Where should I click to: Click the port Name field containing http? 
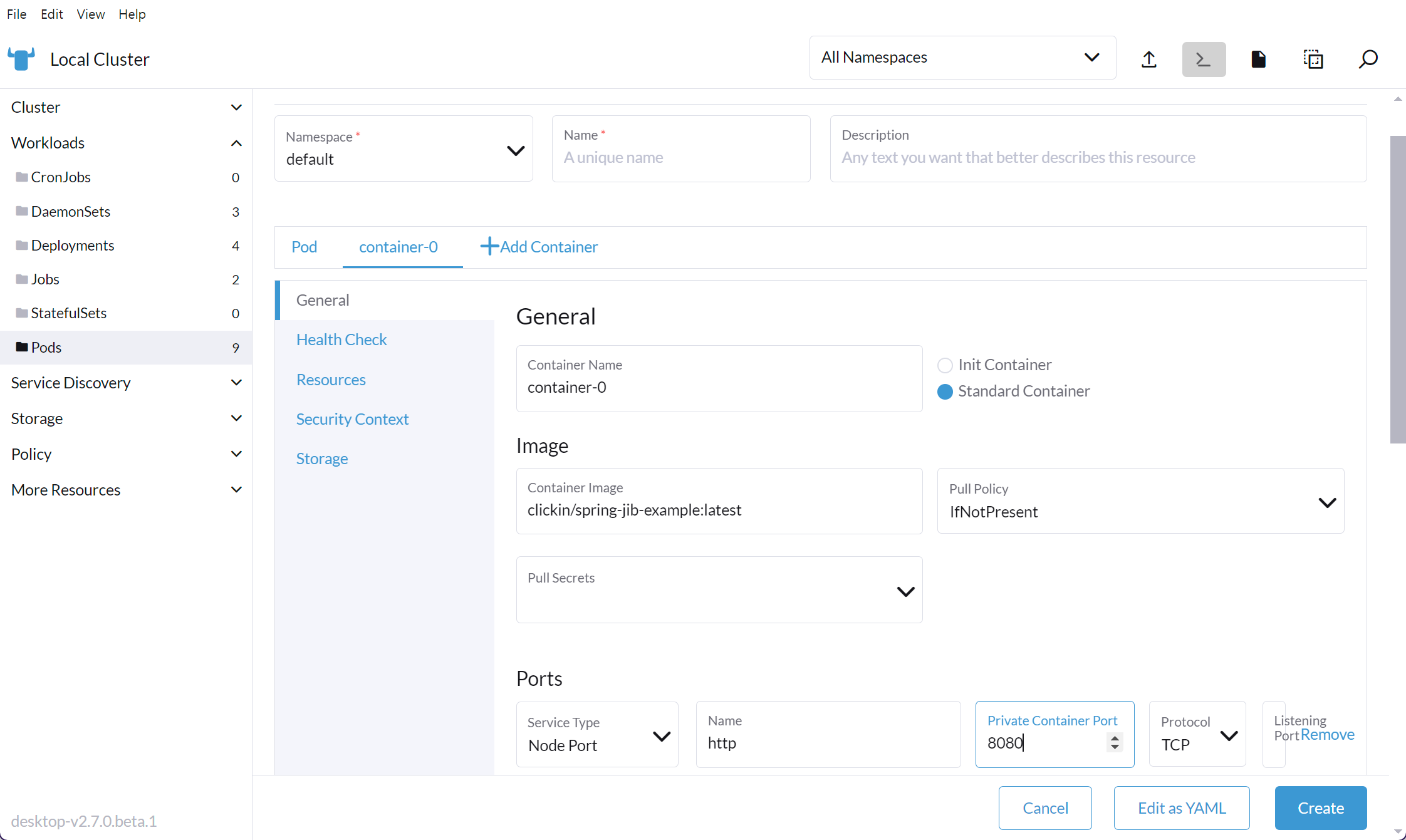[x=828, y=734]
